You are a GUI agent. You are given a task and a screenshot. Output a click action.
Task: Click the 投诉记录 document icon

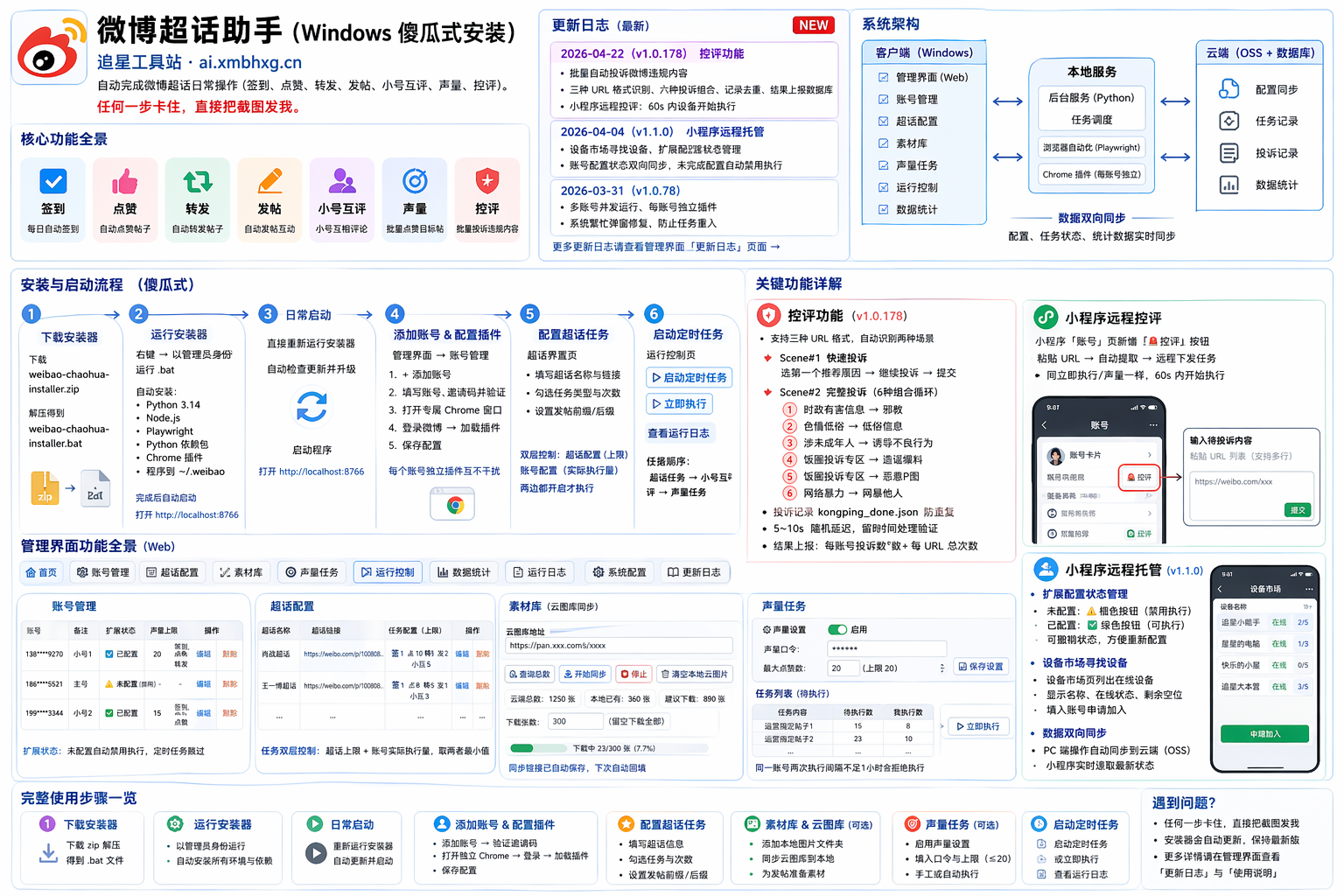(1229, 153)
